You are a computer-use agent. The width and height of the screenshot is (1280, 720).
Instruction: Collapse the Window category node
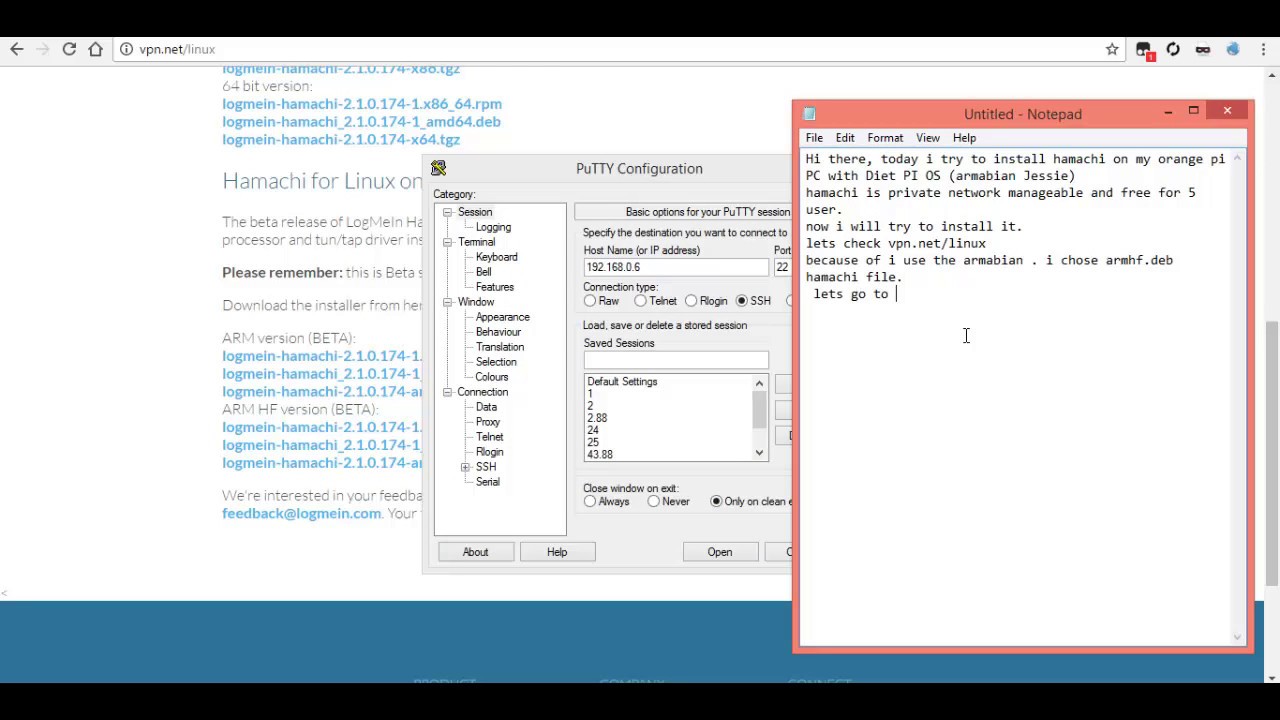[x=447, y=302]
